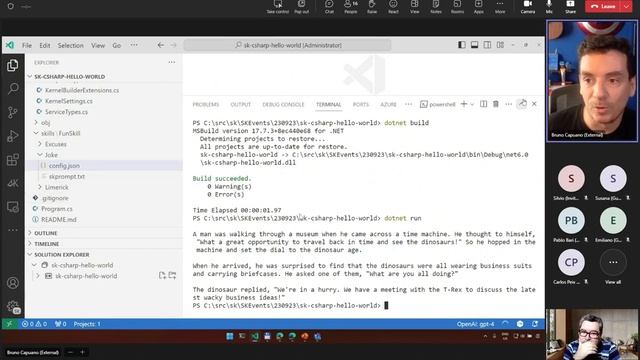640x360 pixels.
Task: Toggle Camera in Teams toolbar
Action: coord(528,7)
